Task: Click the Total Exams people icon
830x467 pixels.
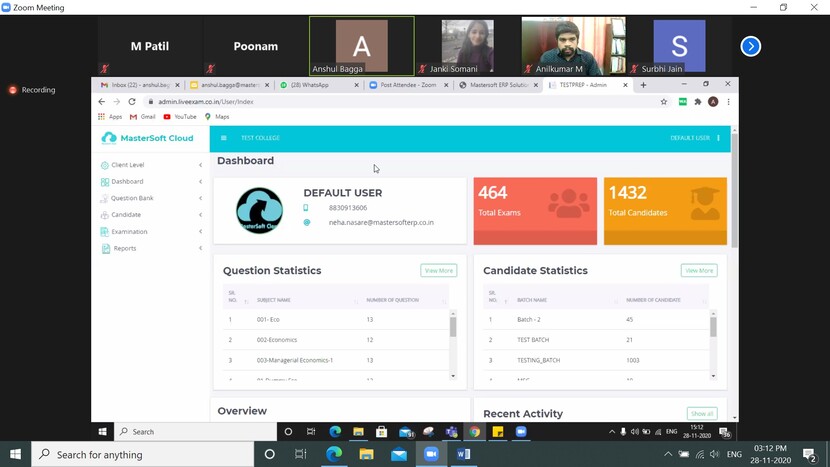Action: (x=569, y=204)
